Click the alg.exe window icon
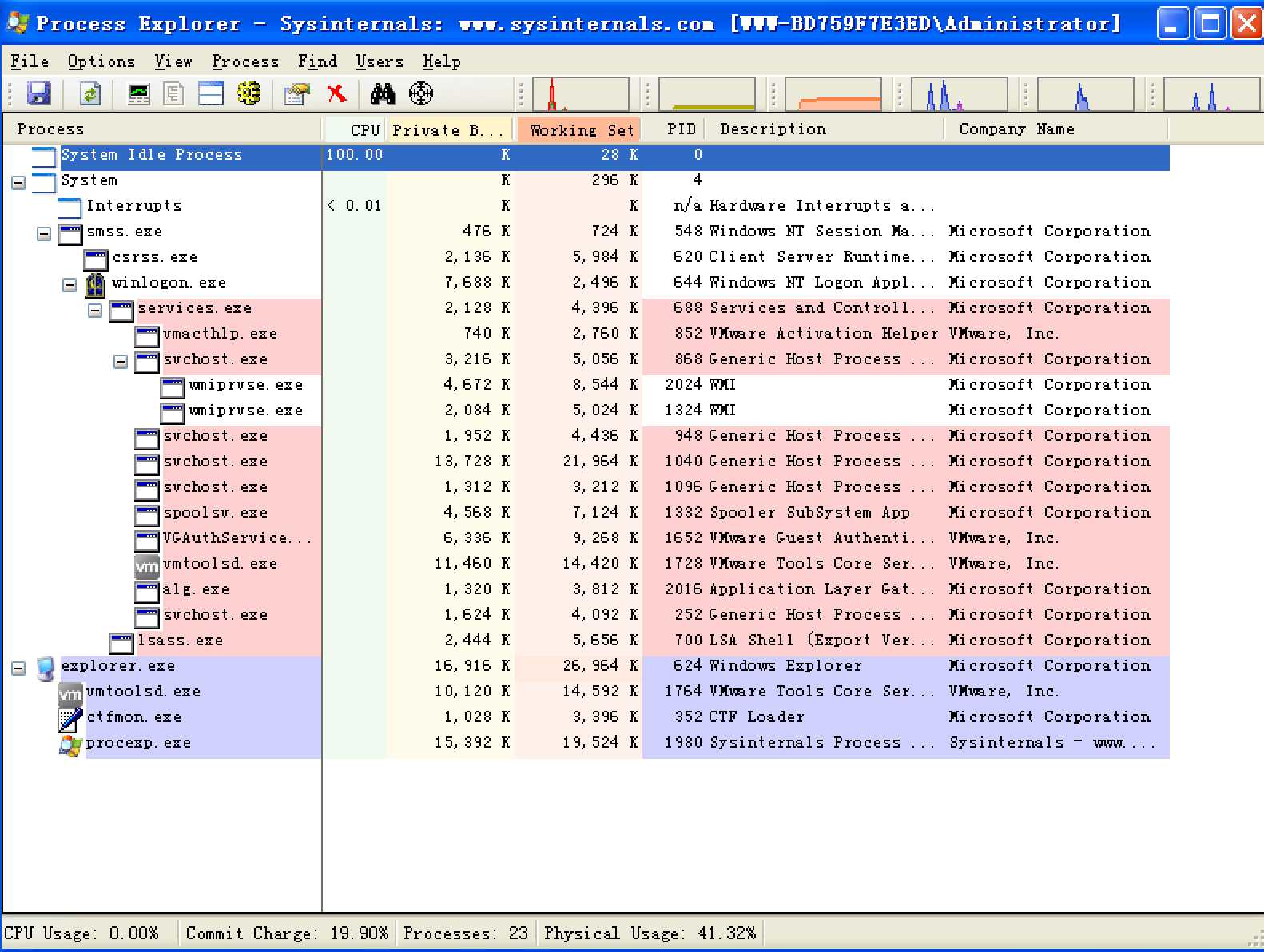The image size is (1264, 952). pyautogui.click(x=147, y=591)
